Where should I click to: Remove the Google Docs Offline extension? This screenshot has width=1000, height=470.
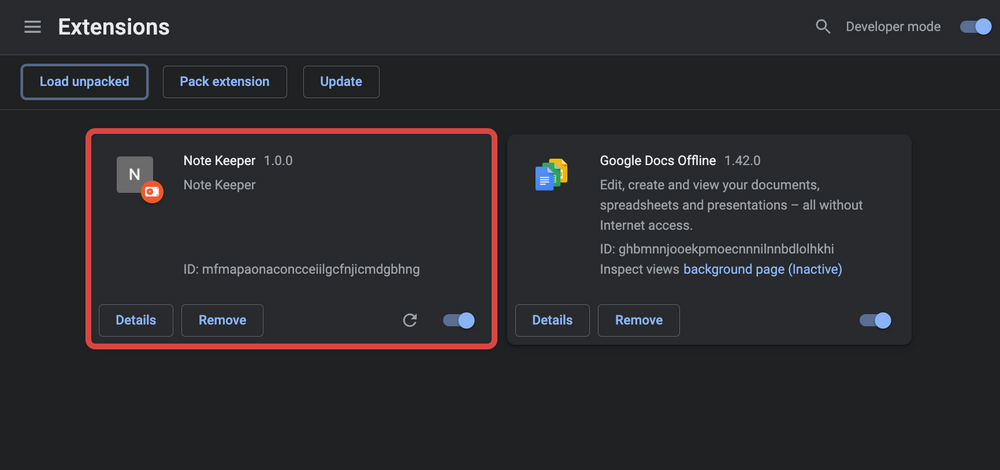point(638,320)
